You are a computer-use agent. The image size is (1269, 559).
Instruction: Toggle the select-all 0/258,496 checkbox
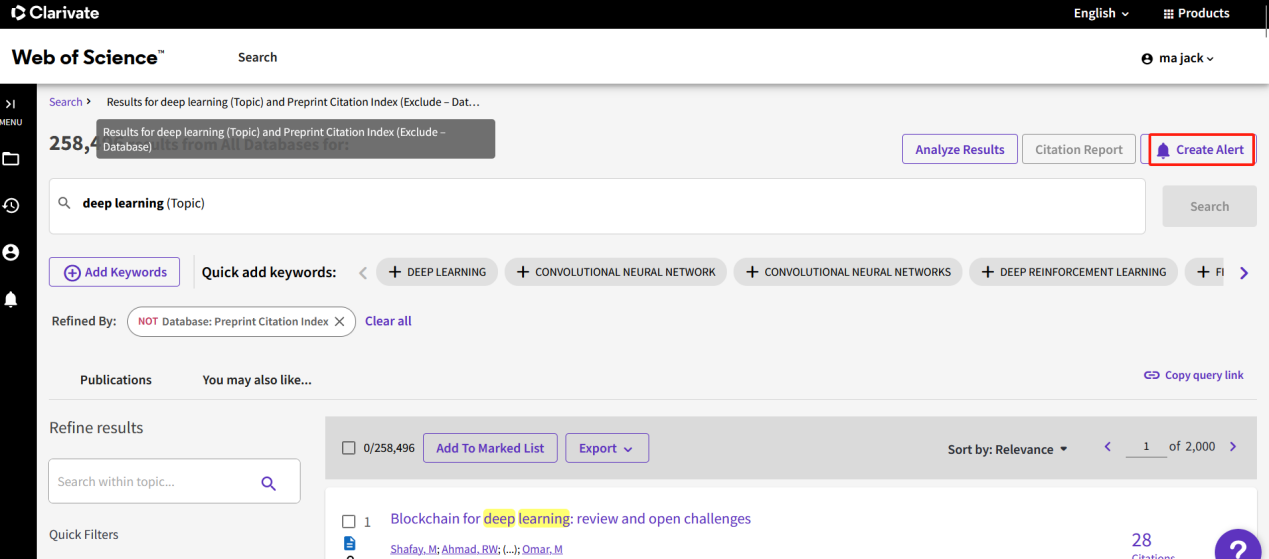[349, 448]
